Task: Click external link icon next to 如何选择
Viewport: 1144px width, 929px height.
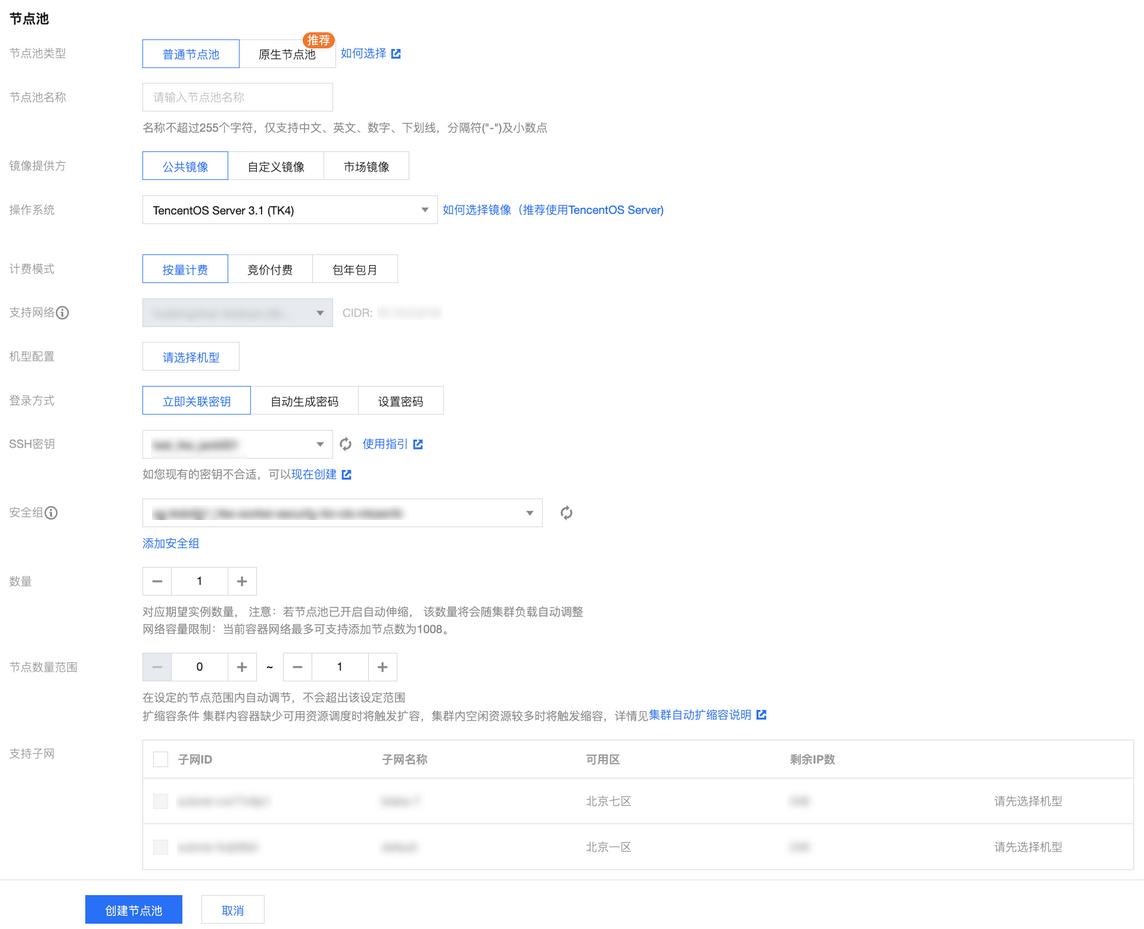Action: pyautogui.click(x=396, y=53)
